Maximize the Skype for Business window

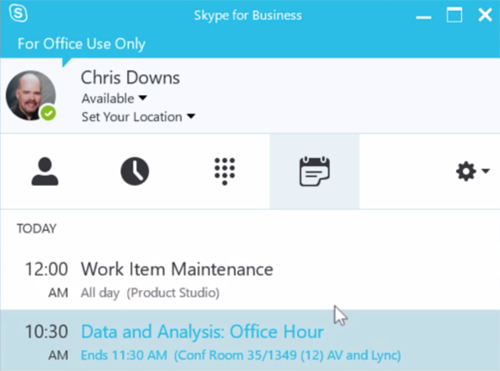click(454, 15)
